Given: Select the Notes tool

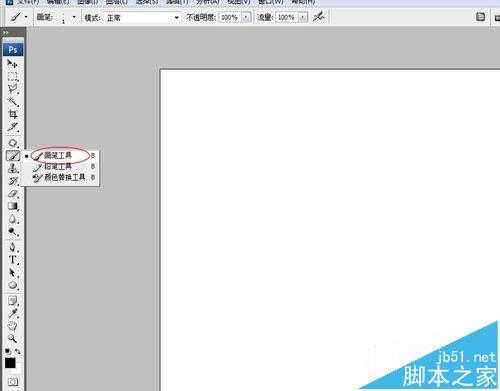Looking at the screenshot, I should coord(13,301).
